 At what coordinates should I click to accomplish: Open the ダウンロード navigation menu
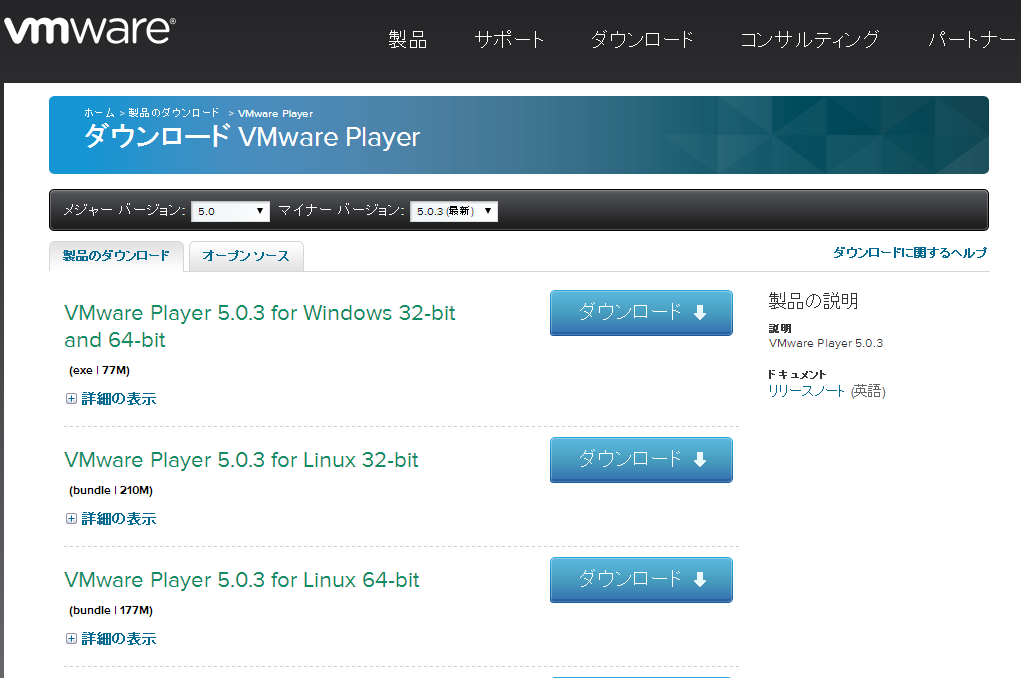(642, 40)
